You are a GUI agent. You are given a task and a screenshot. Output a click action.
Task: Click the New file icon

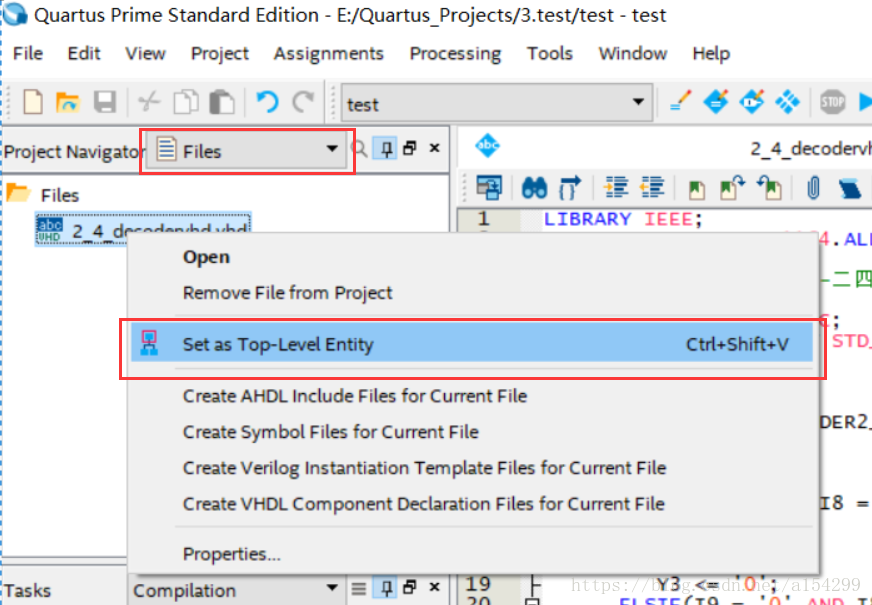tap(33, 102)
